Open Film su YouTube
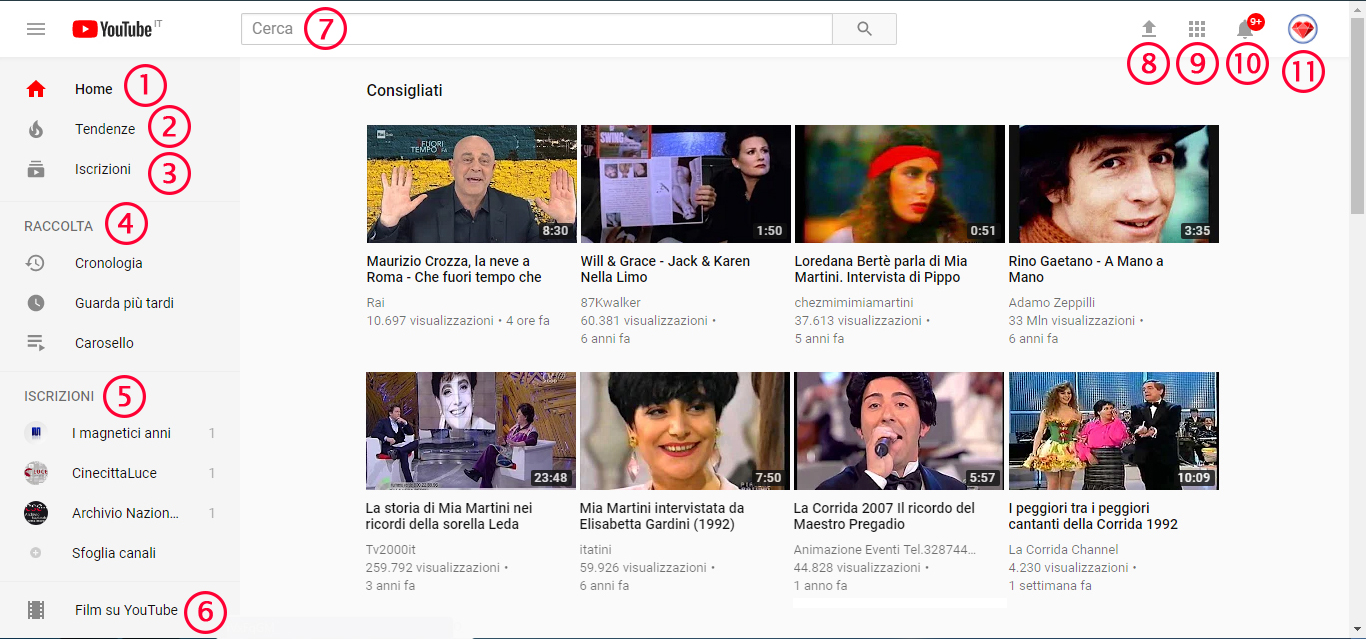Screen dimensions: 1366x639 [126, 610]
